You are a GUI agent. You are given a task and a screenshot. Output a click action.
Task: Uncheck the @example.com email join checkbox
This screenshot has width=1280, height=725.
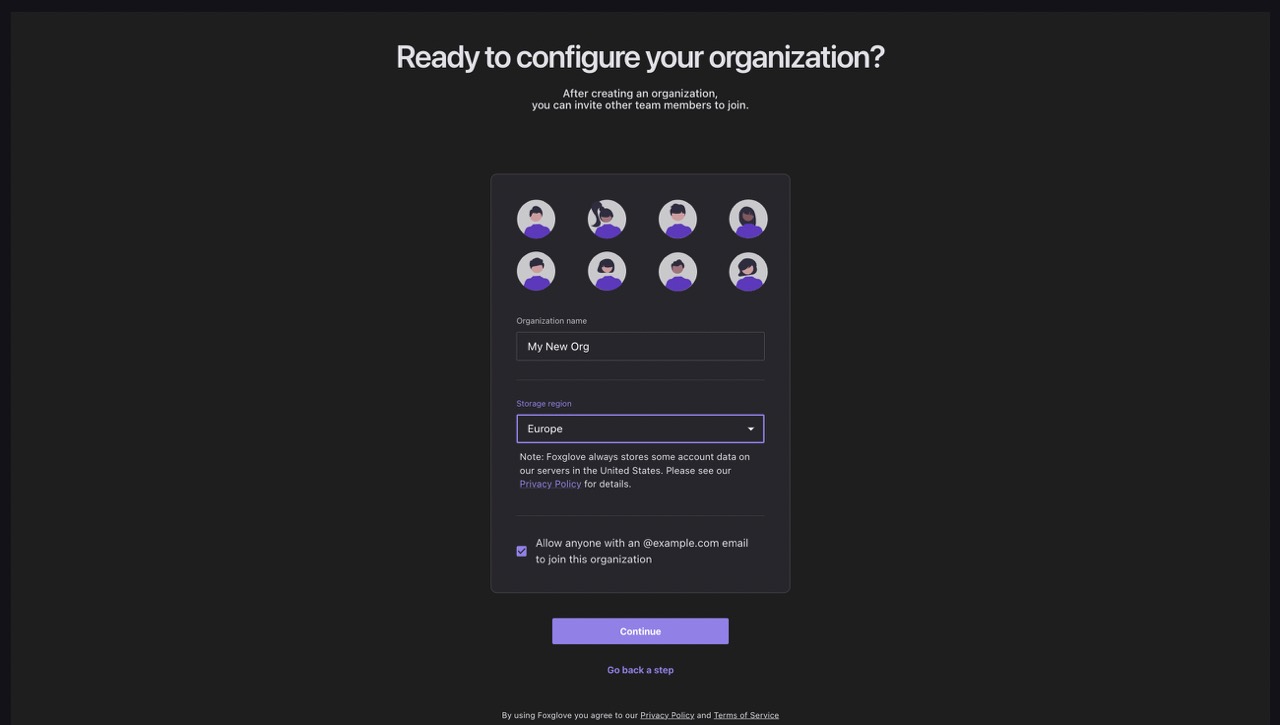point(521,551)
